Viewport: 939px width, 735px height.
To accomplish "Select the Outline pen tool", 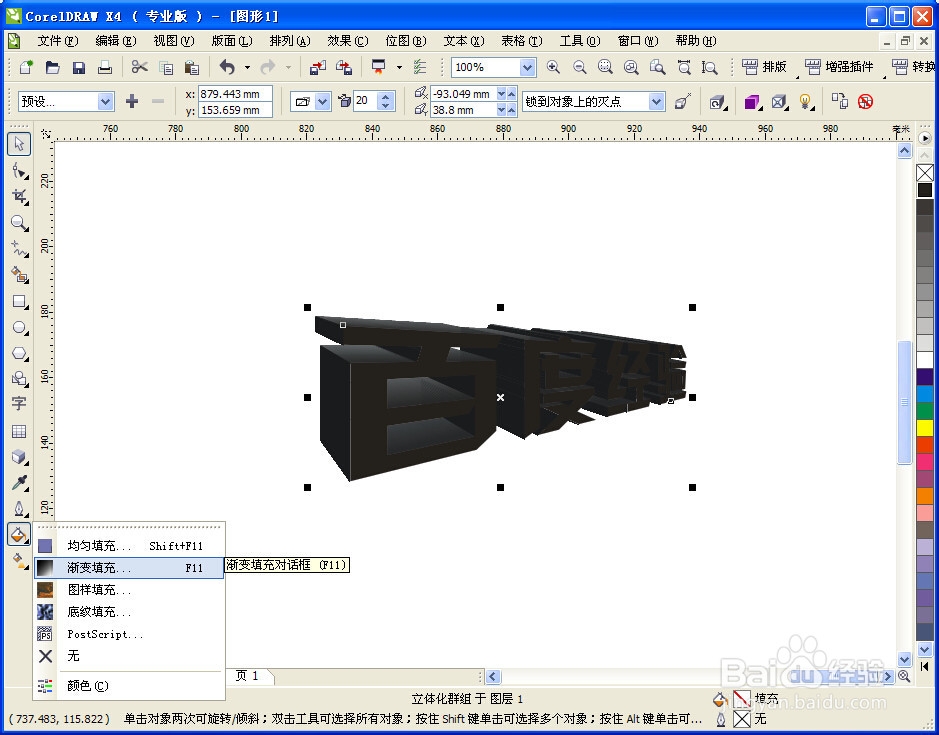I will coord(19,509).
